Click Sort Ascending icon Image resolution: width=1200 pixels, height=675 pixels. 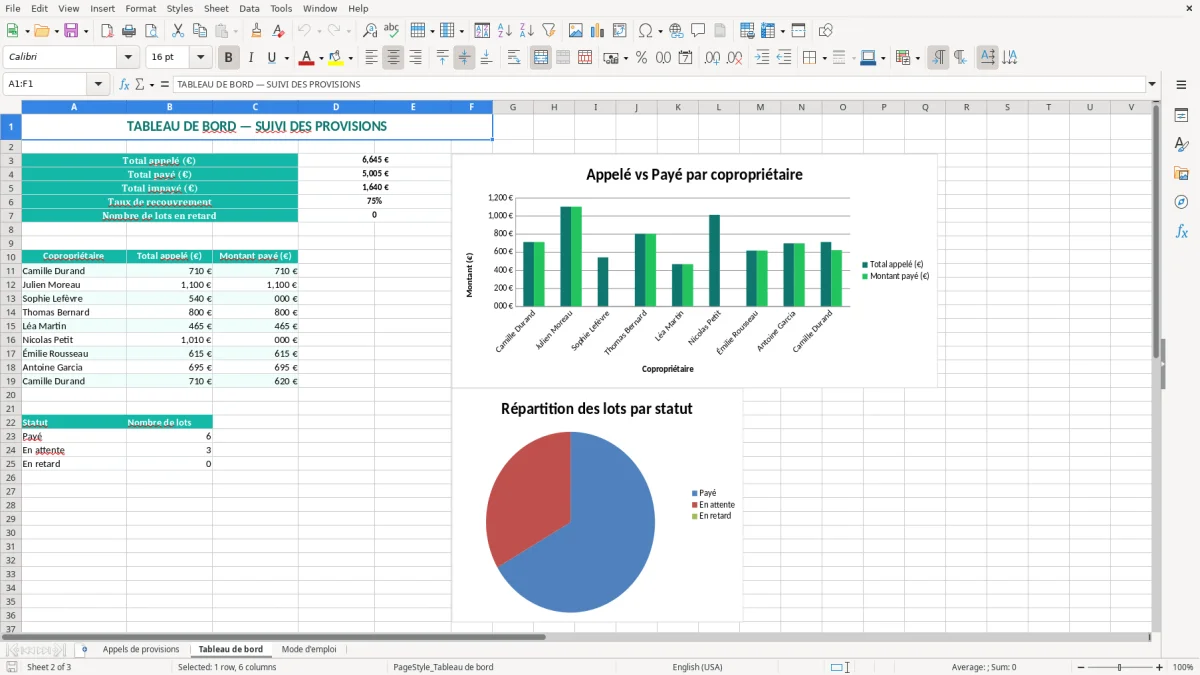coord(505,31)
